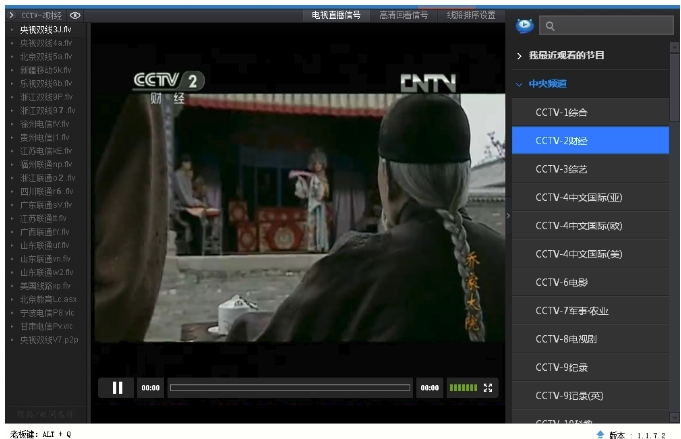Select CCTV-4中文国际(美) channel
Image resolution: width=681 pixels, height=439 pixels.
590,254
